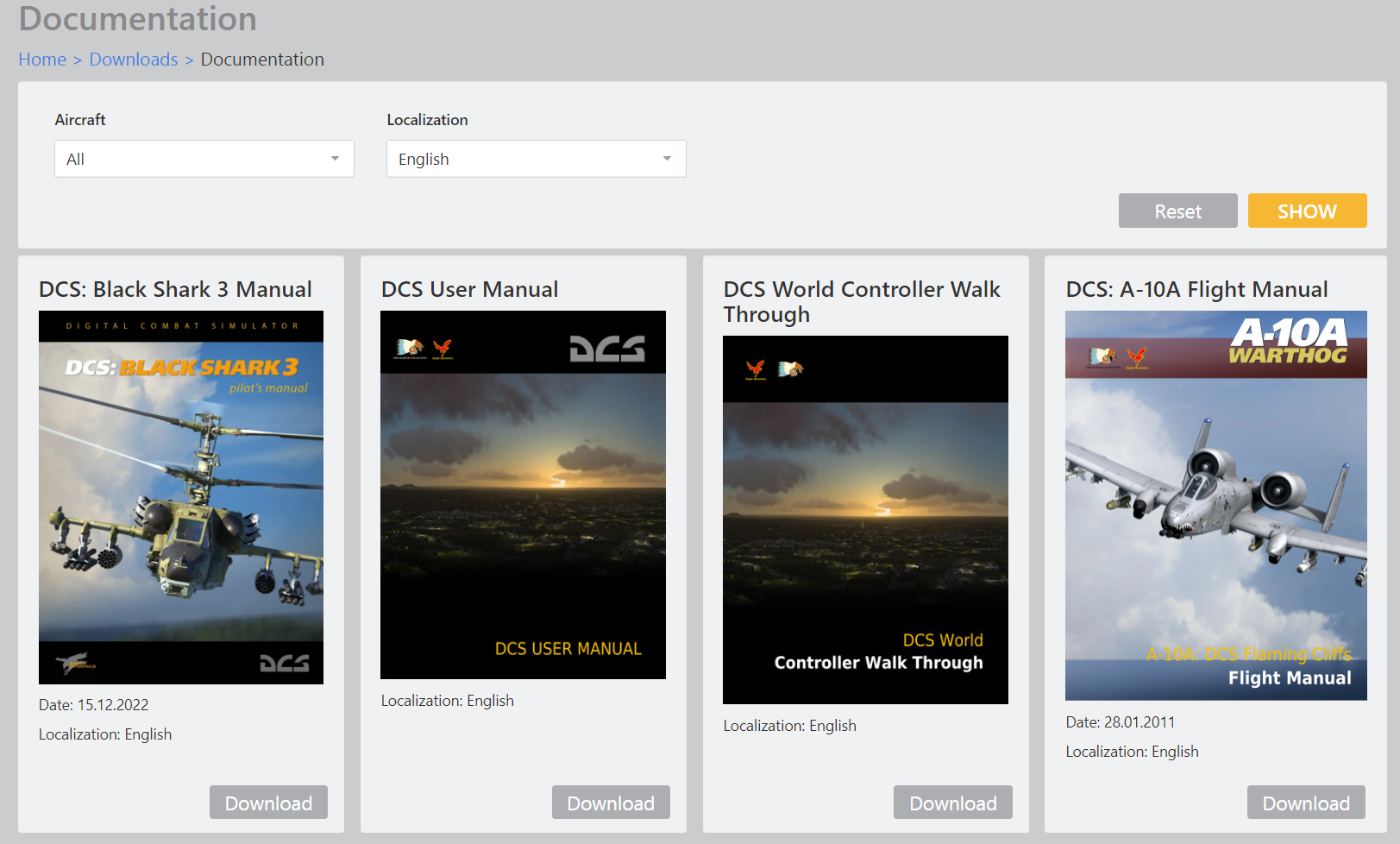Click the yellow SHOW button
The image size is (1400, 844).
pos(1308,211)
